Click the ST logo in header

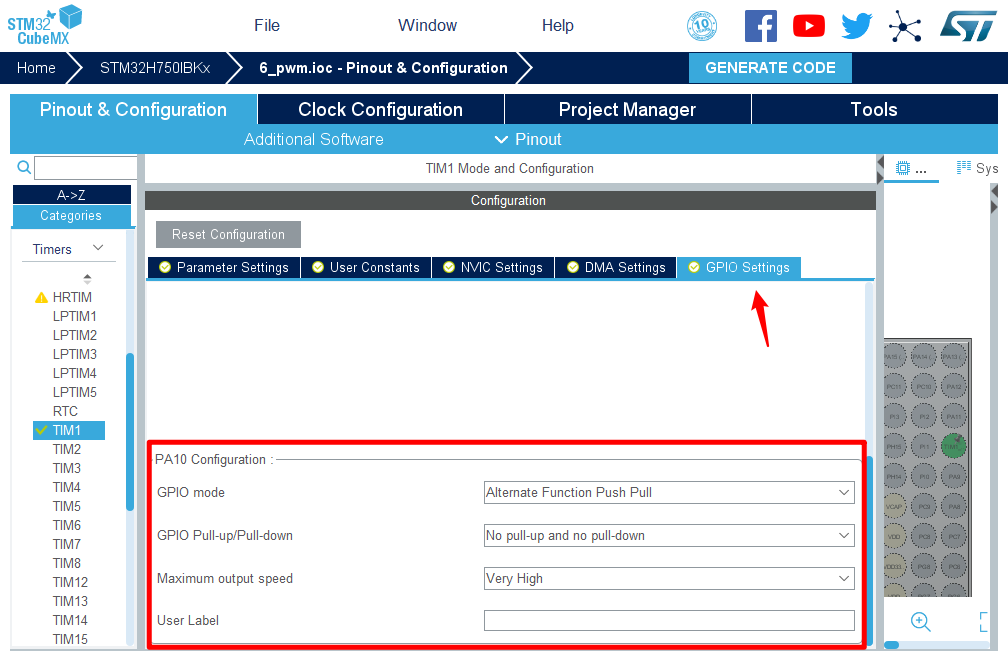click(x=967, y=26)
